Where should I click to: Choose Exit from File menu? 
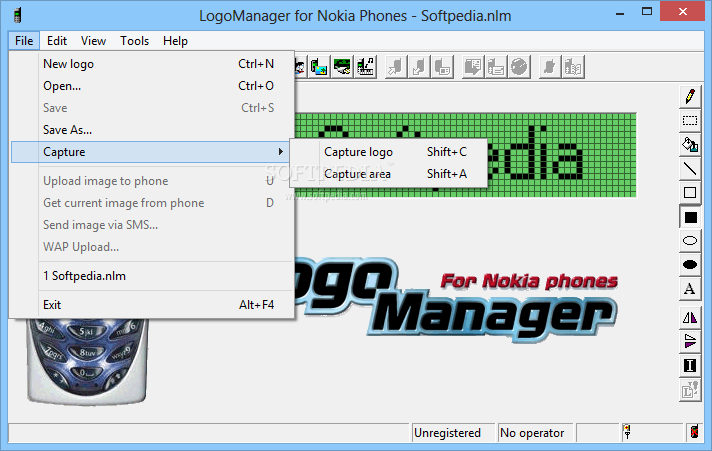(x=152, y=305)
